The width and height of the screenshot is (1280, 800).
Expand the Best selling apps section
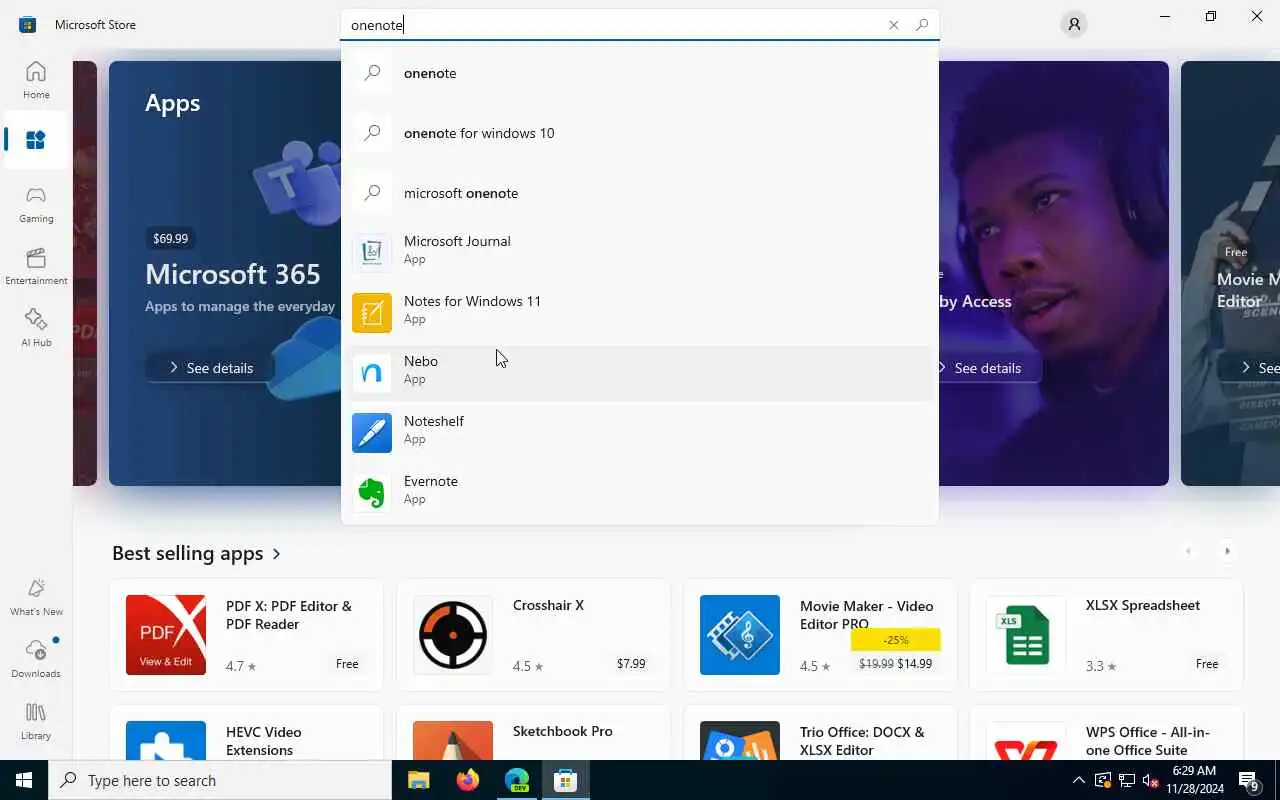point(197,553)
